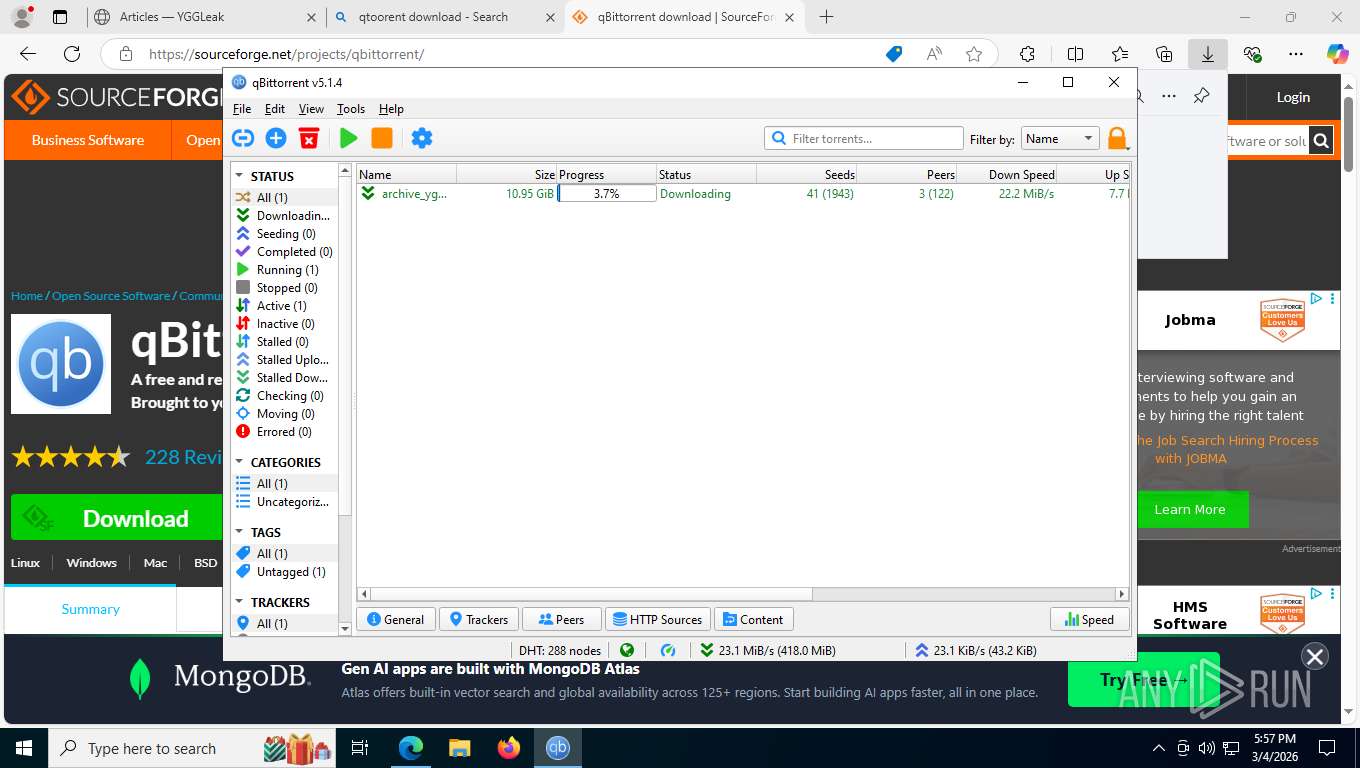The height and width of the screenshot is (768, 1360).
Task: Click the upload speed status bar entry
Action: pyautogui.click(x=975, y=650)
